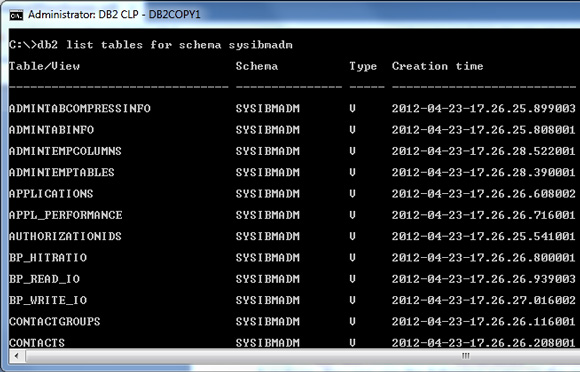Screen dimensions: 580x372
Task: Click the 'Schema' column header
Action: [257, 66]
